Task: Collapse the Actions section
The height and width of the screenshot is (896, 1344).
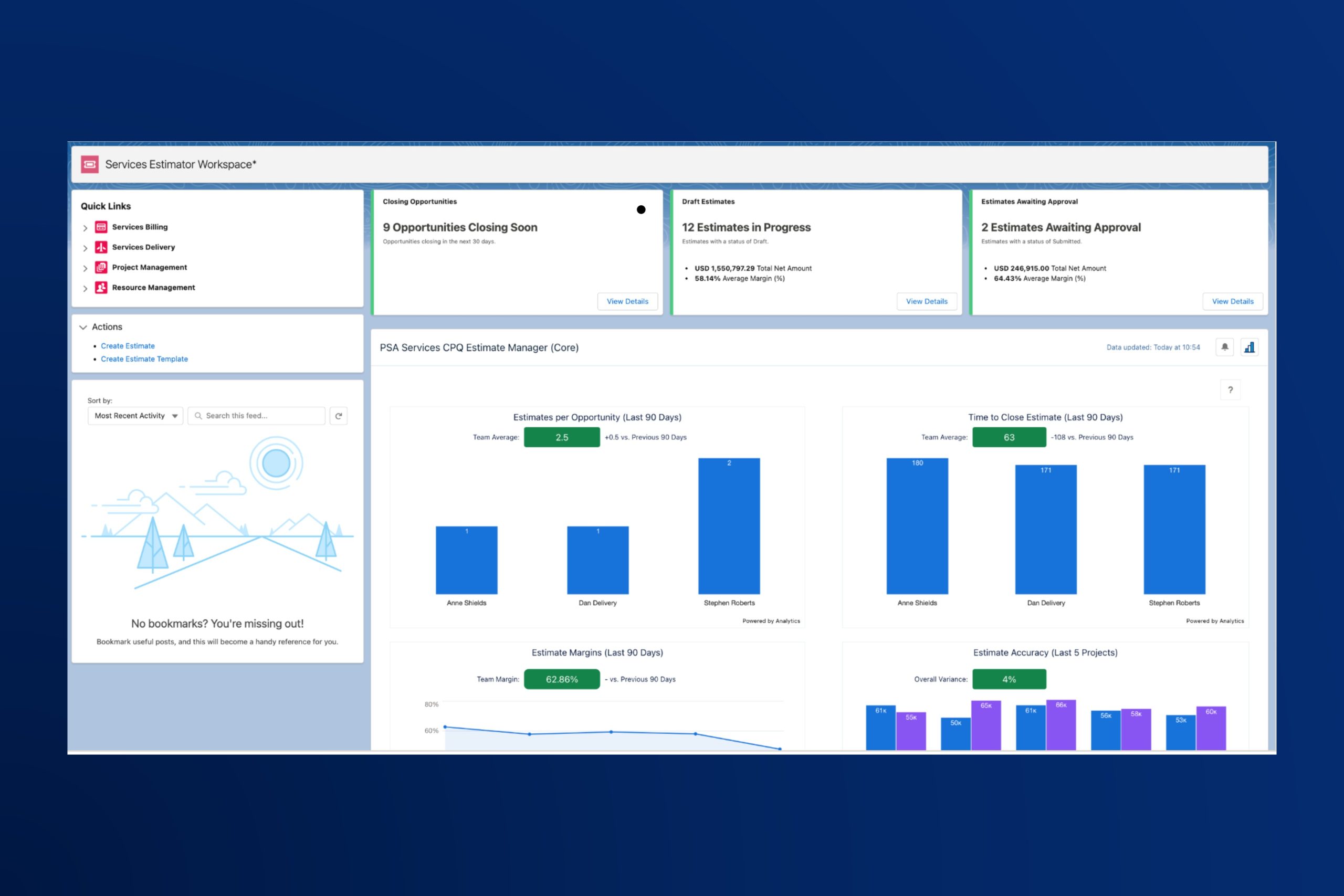Action: coord(83,328)
